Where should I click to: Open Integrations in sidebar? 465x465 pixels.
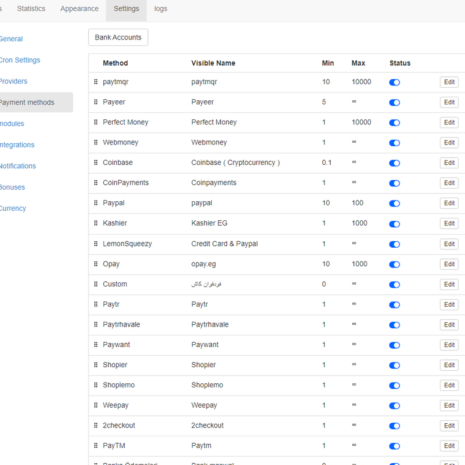click(17, 145)
